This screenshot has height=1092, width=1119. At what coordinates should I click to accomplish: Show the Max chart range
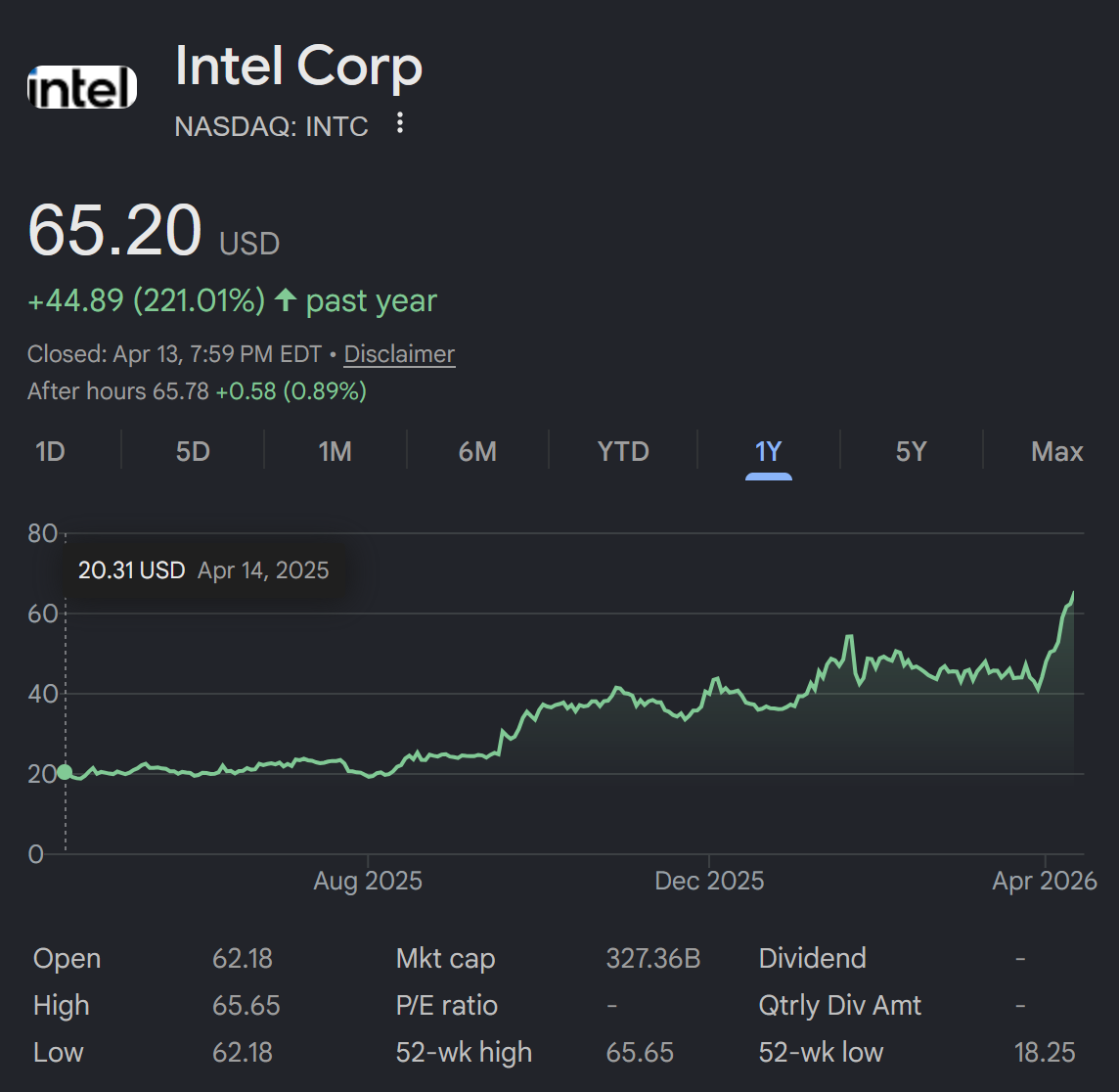[1057, 451]
